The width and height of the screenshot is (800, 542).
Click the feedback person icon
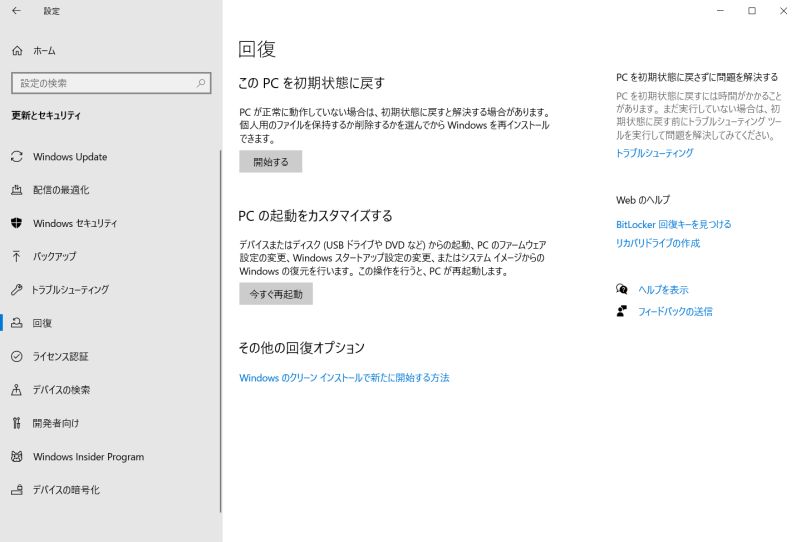tap(621, 311)
